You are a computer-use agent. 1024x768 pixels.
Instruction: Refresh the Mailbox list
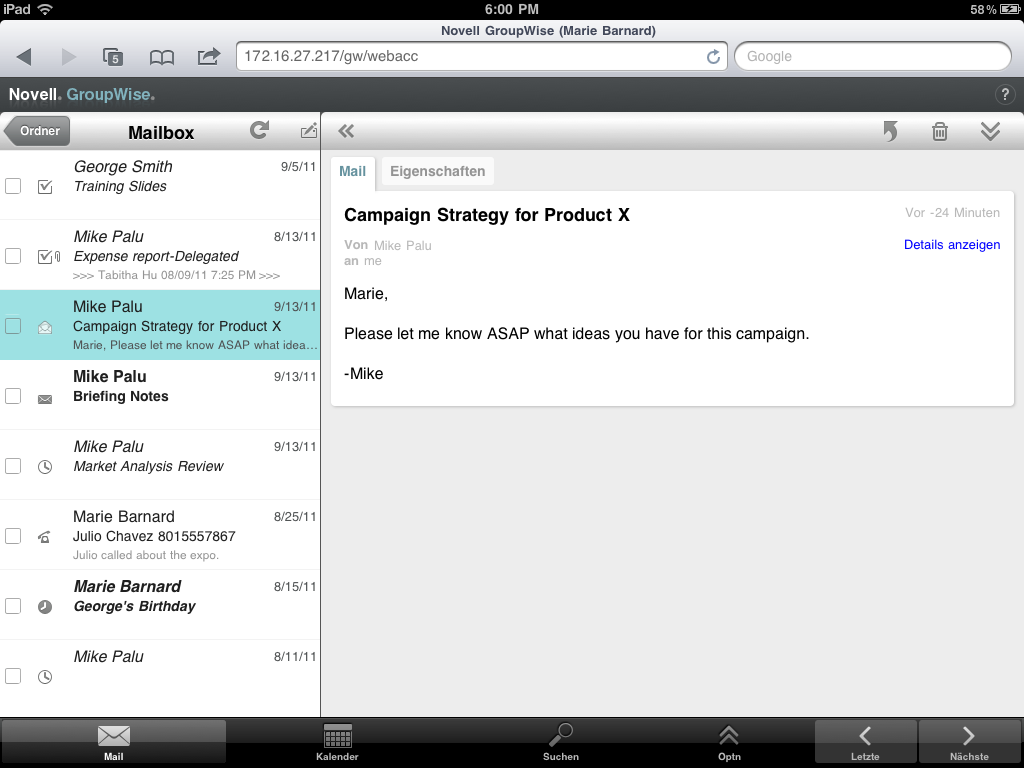(x=259, y=130)
